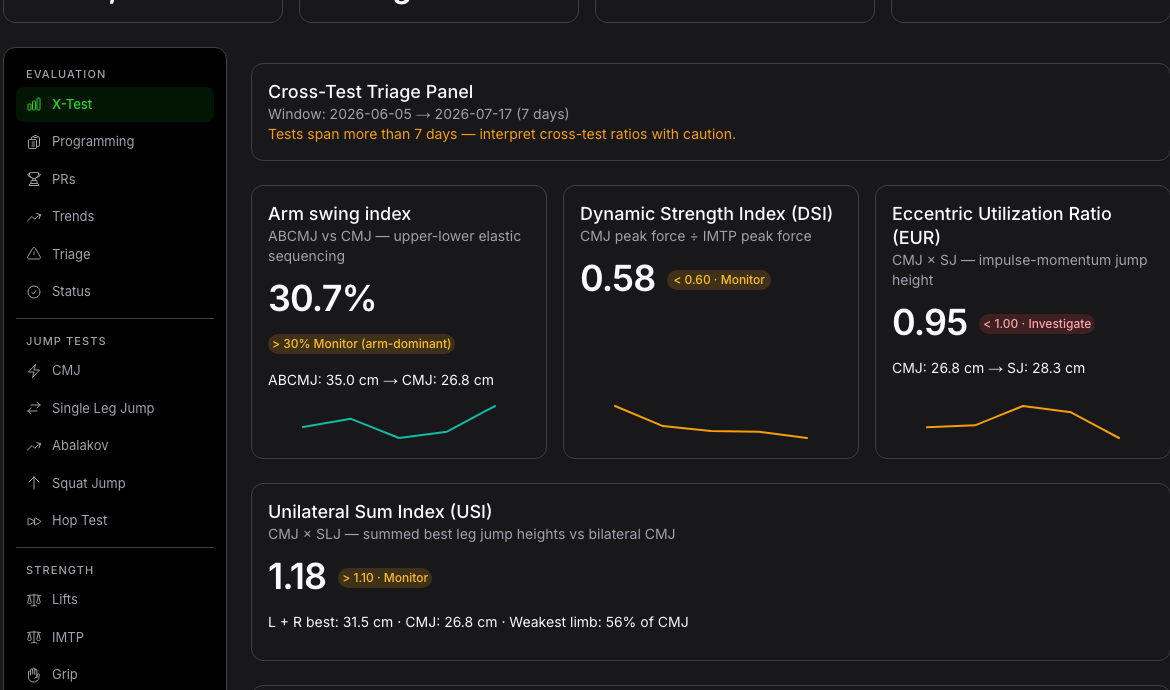Open Lifts under Strength
The height and width of the screenshot is (690, 1170).
115,600
